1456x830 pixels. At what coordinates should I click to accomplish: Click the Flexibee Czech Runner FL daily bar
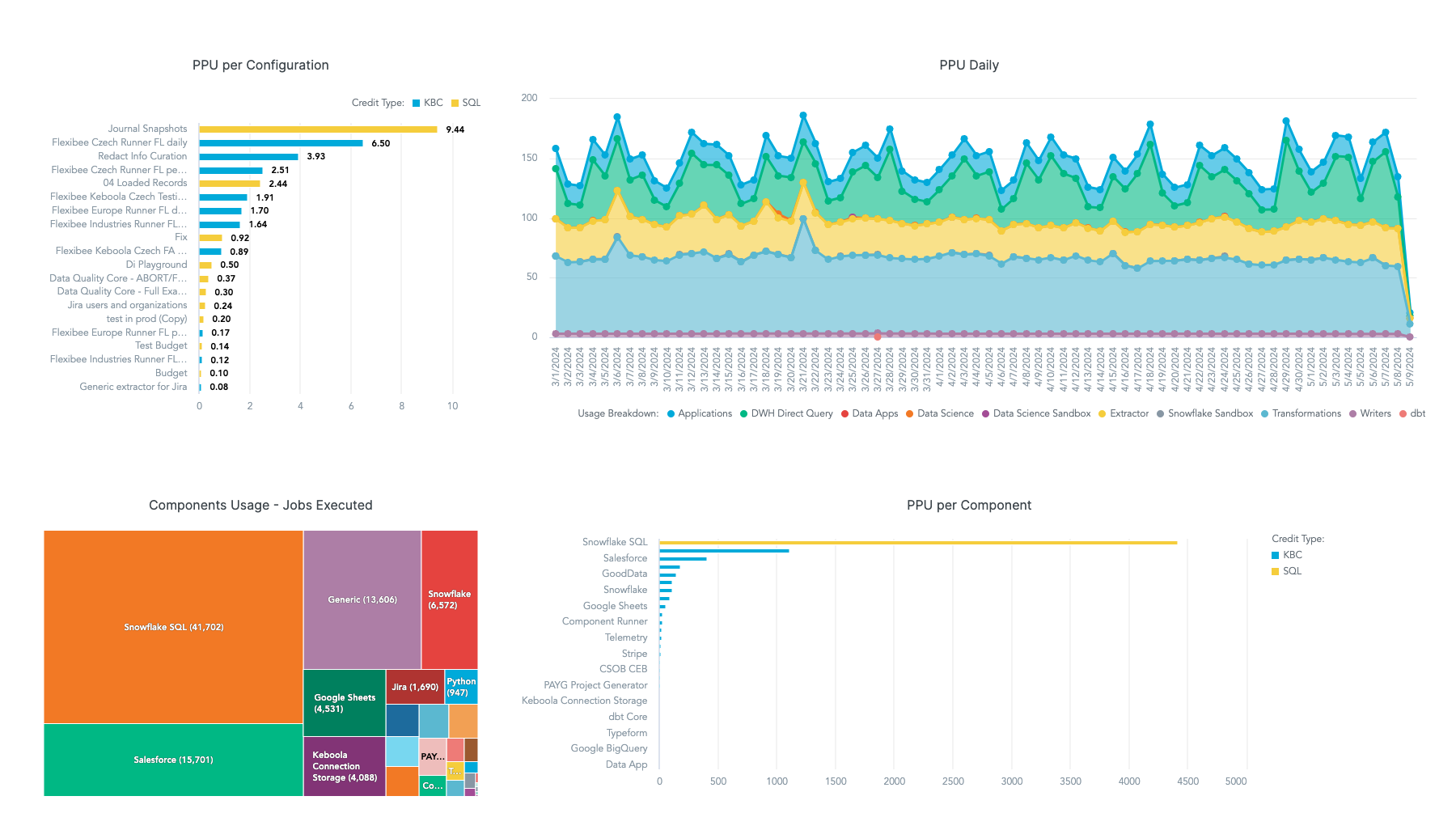[x=281, y=143]
